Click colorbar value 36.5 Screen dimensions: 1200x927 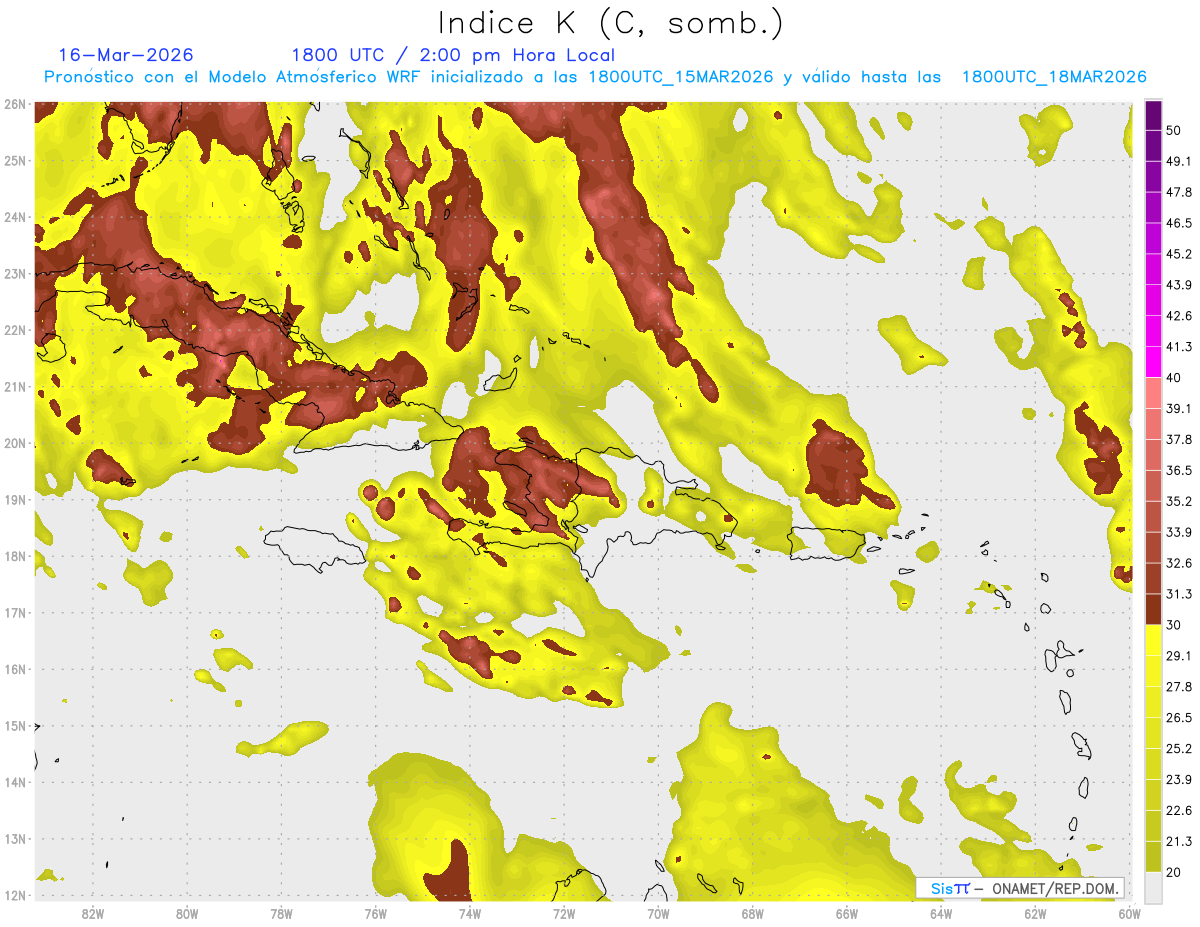1179,470
